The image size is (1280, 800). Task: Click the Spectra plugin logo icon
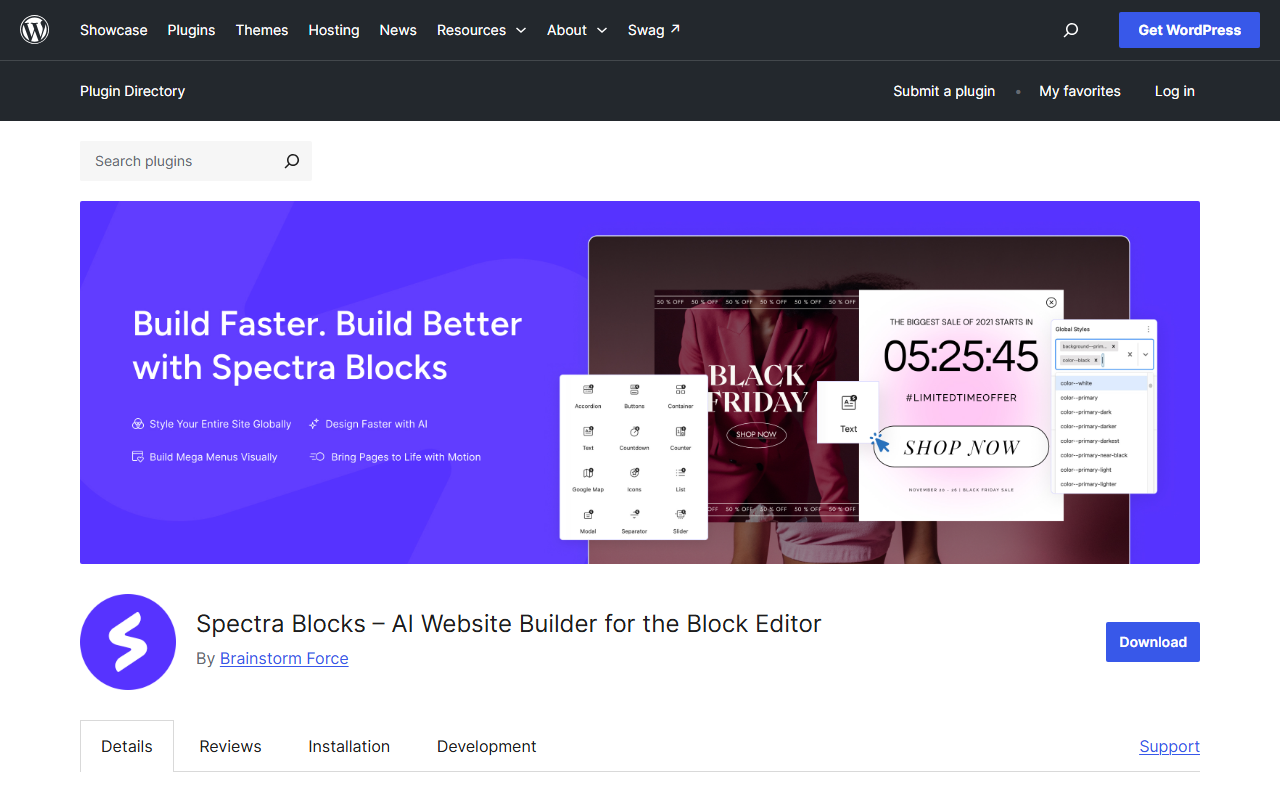point(128,642)
